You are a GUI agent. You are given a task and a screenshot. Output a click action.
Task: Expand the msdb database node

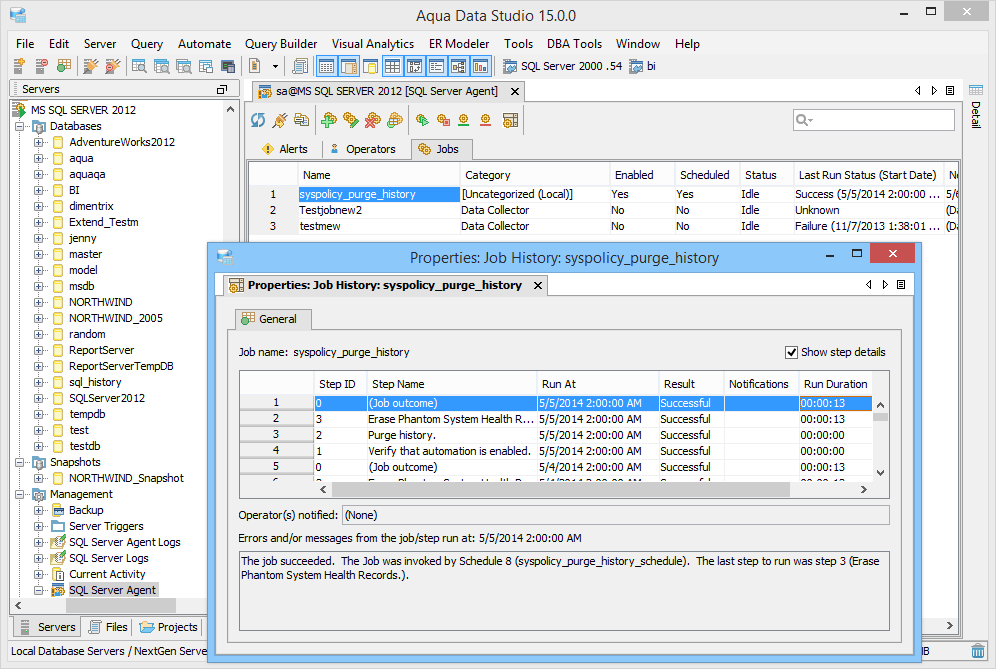[x=39, y=287]
